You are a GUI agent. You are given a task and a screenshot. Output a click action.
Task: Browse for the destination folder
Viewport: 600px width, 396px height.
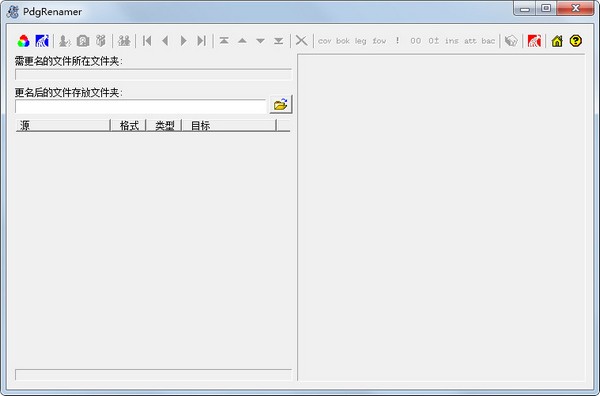click(281, 104)
